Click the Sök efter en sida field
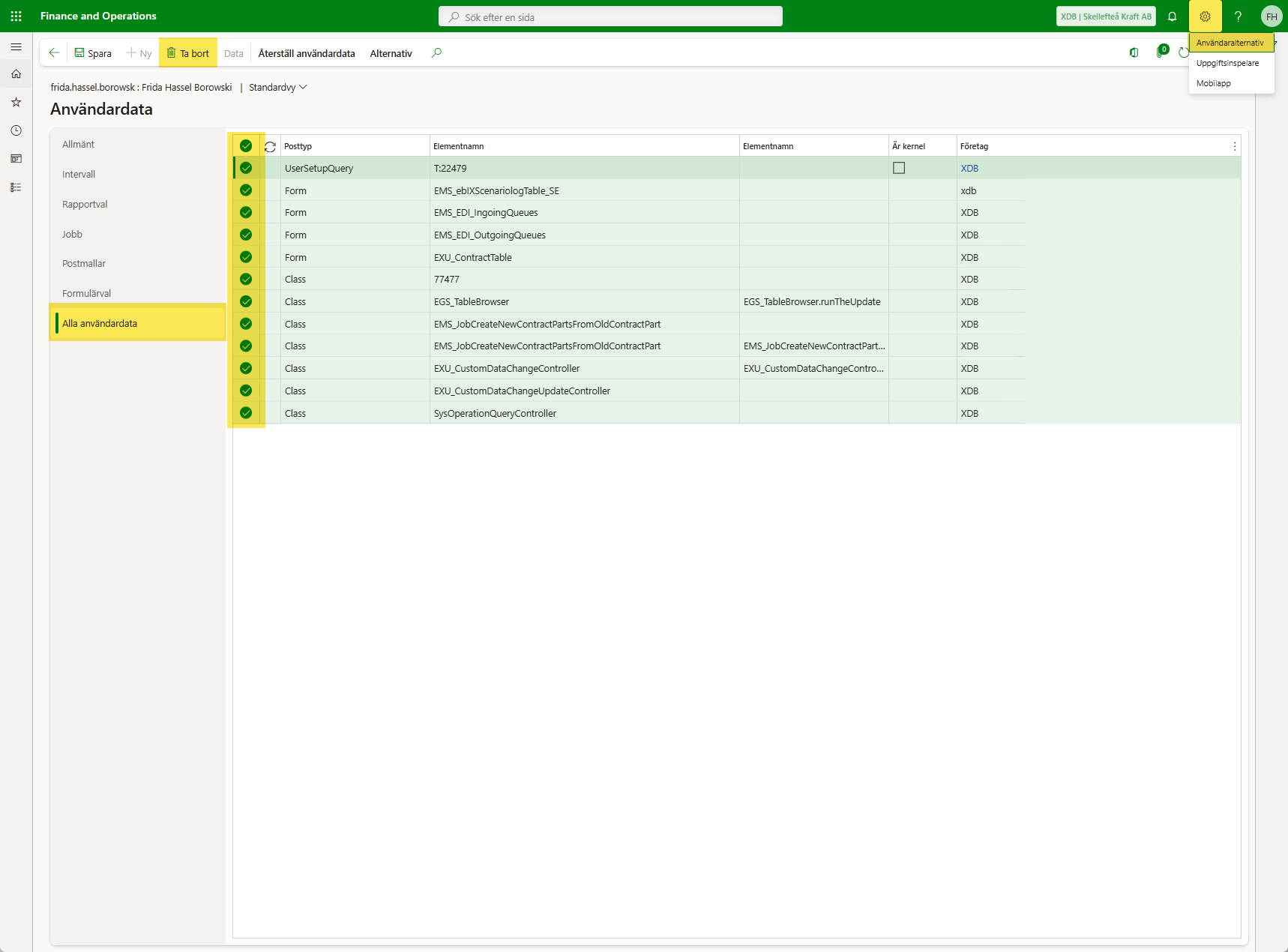The width and height of the screenshot is (1288, 952). click(x=610, y=16)
